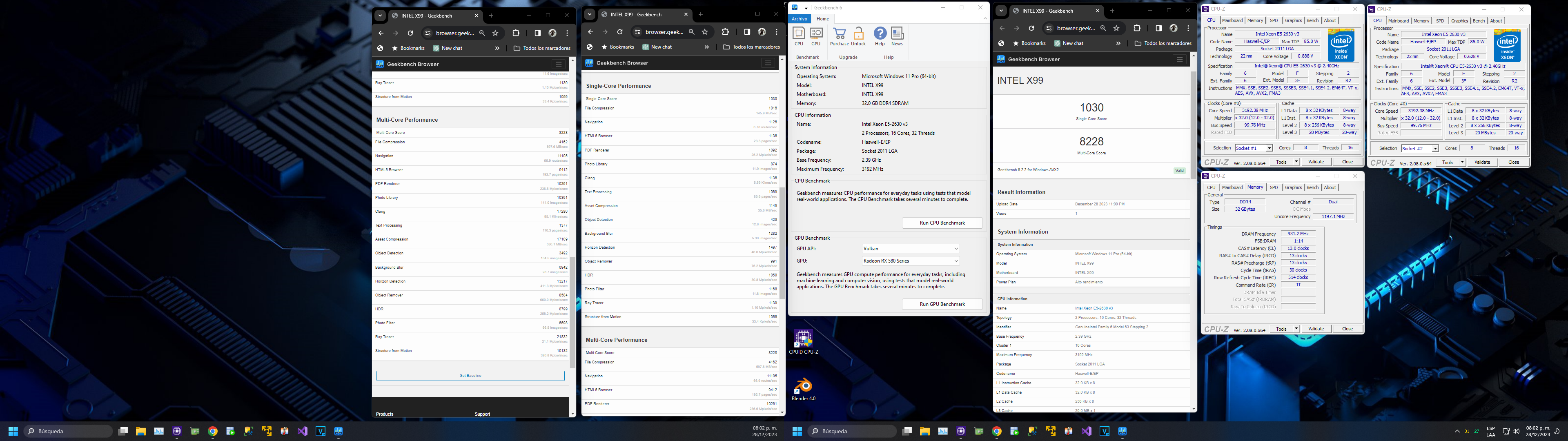Open the New chat bookmark in leftmost Chrome window
Image resolution: width=1568 pixels, height=441 pixels.
pos(448,48)
